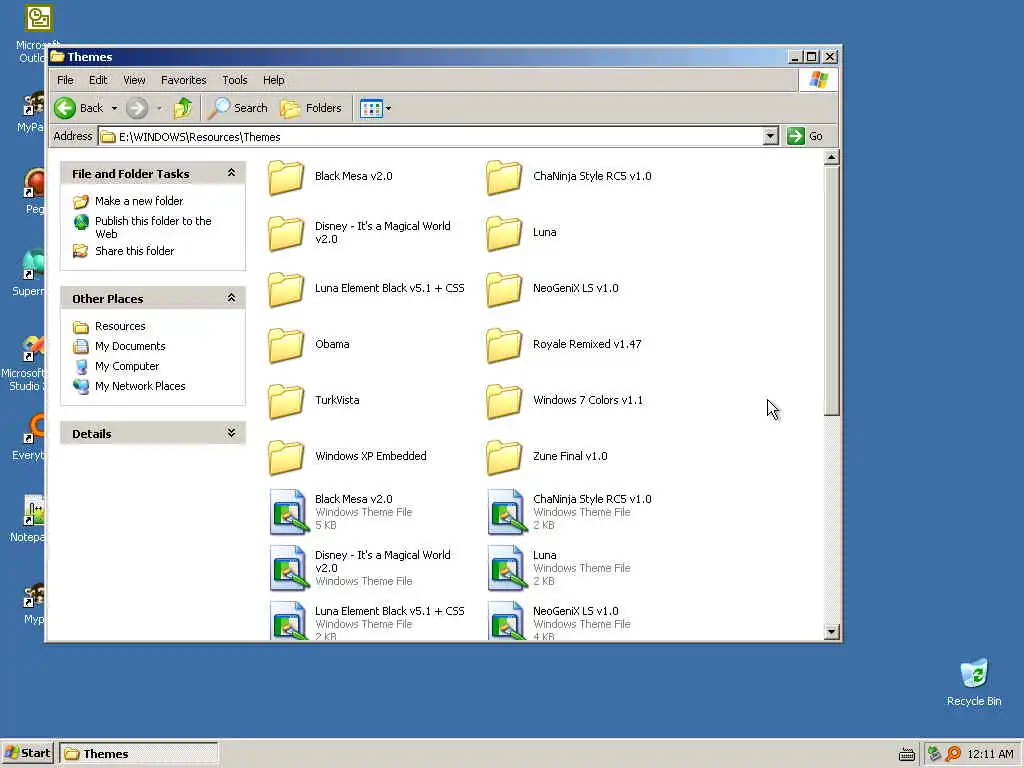Select the ChaNinja Style RC5 v1.0 folder icon
This screenshot has width=1024, height=768.
click(x=504, y=177)
